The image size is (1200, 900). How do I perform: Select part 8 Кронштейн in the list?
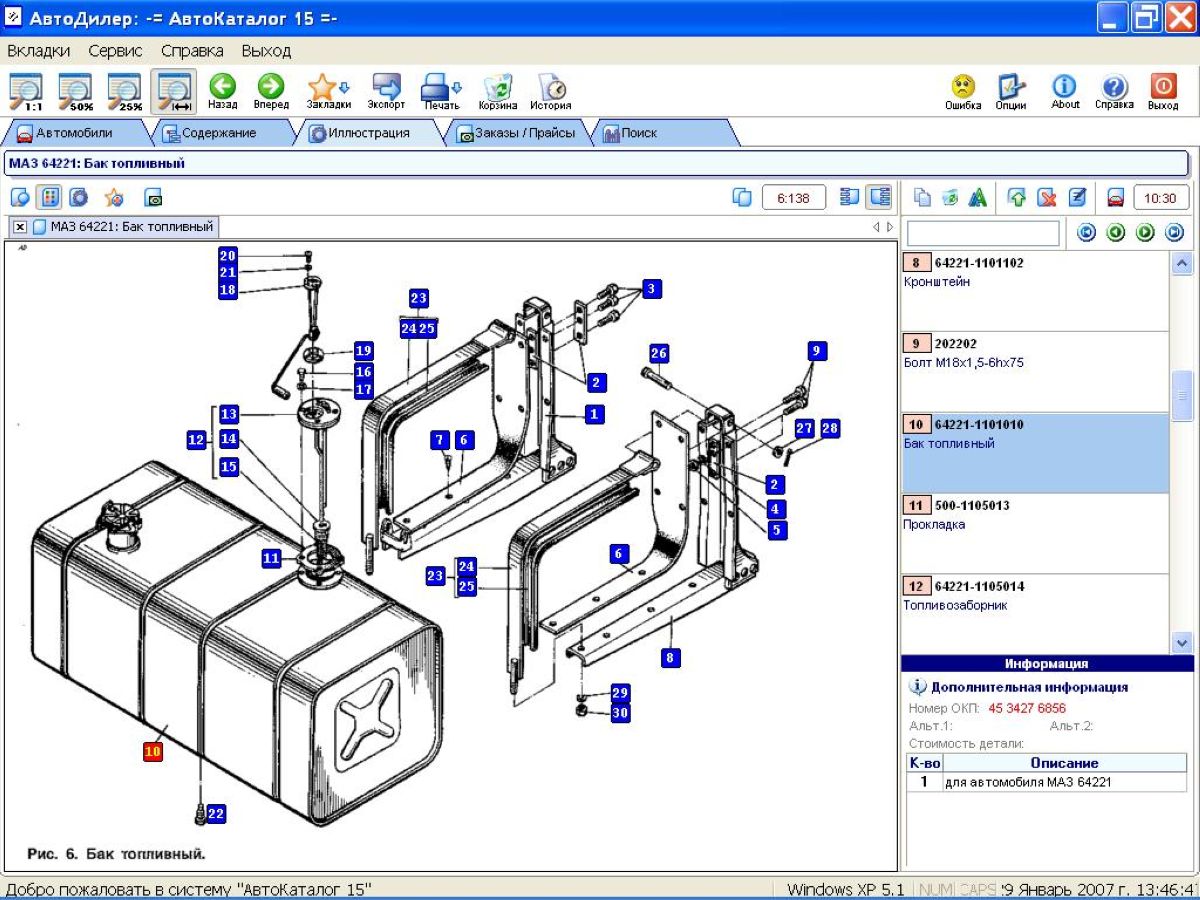pyautogui.click(x=1034, y=291)
